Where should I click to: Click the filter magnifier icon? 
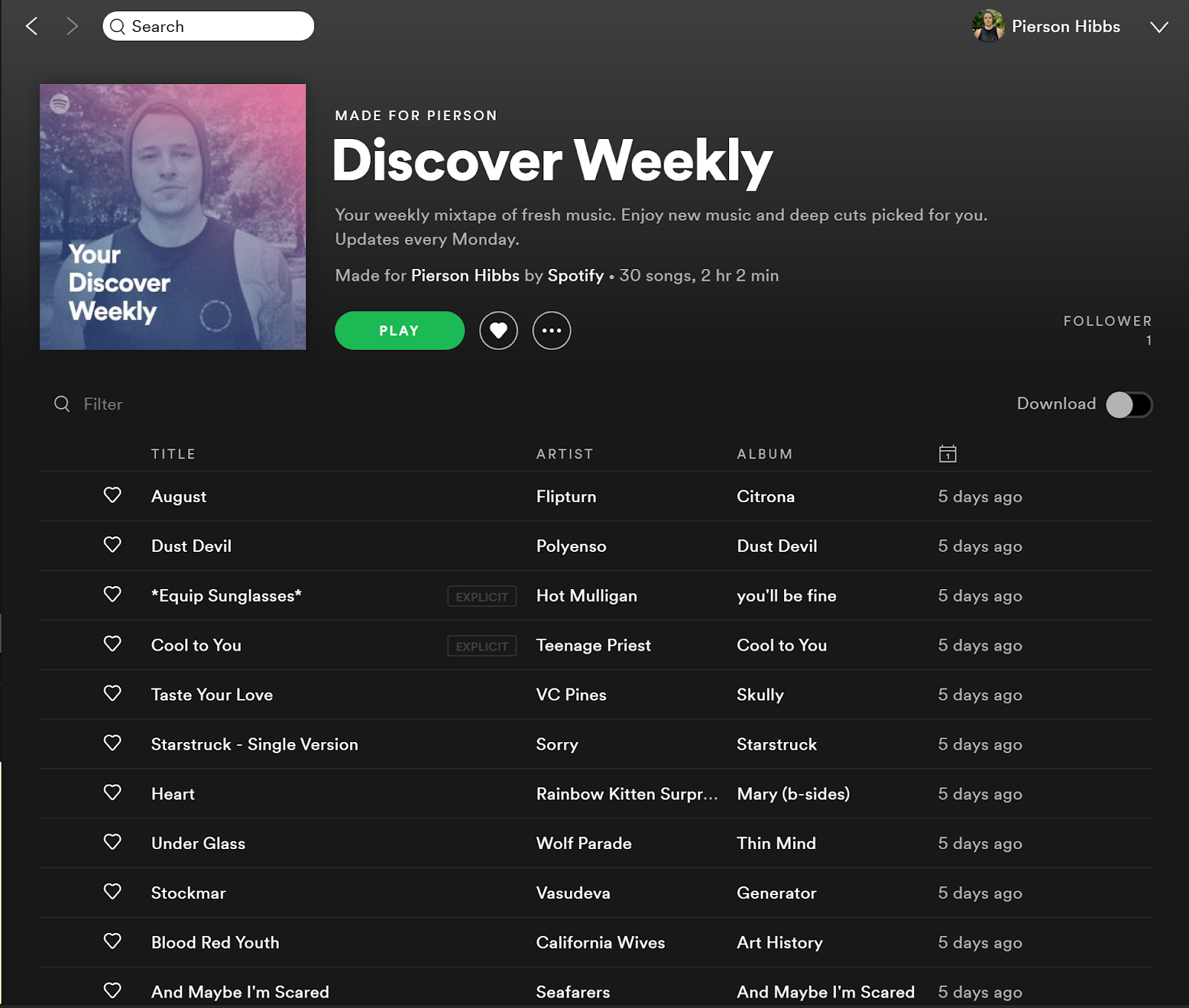coord(62,404)
